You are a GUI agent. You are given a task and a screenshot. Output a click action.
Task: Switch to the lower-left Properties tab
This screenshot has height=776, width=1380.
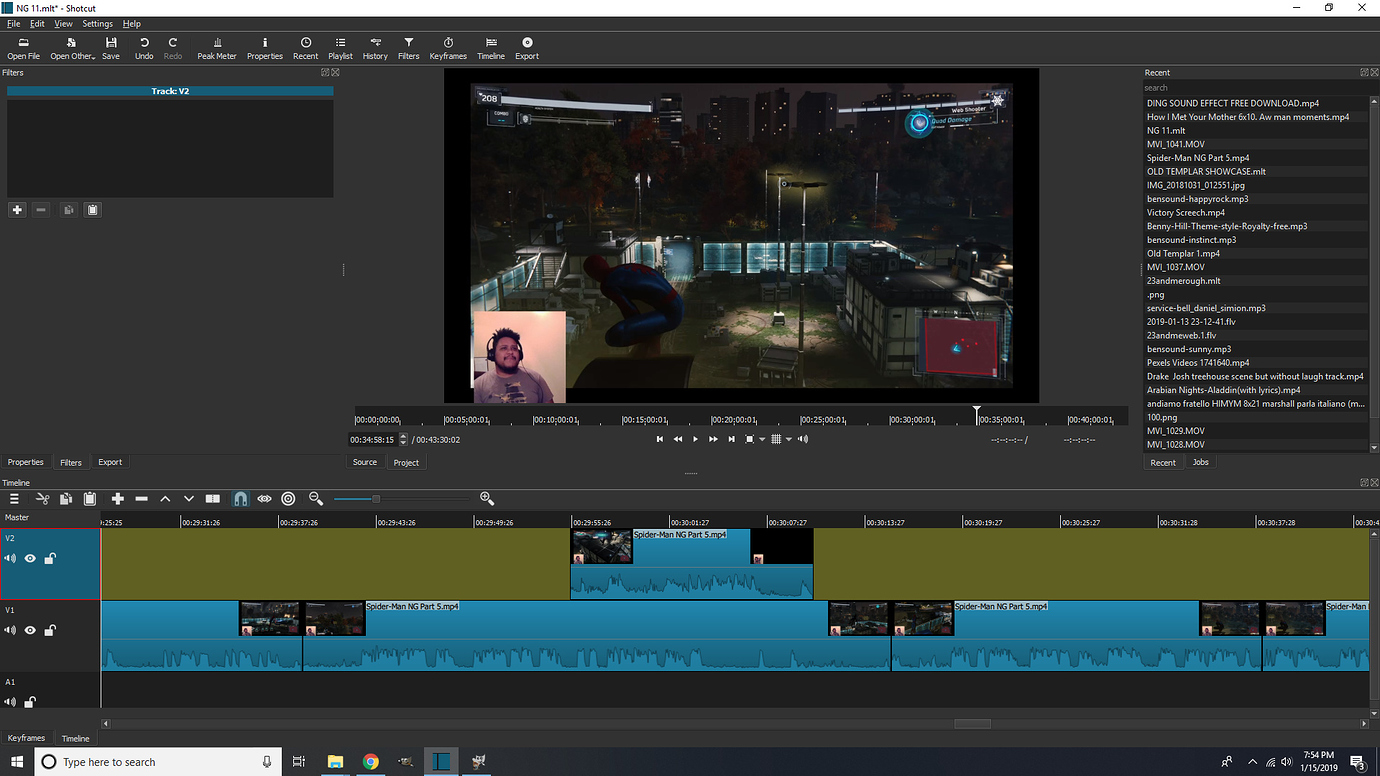tap(26, 462)
